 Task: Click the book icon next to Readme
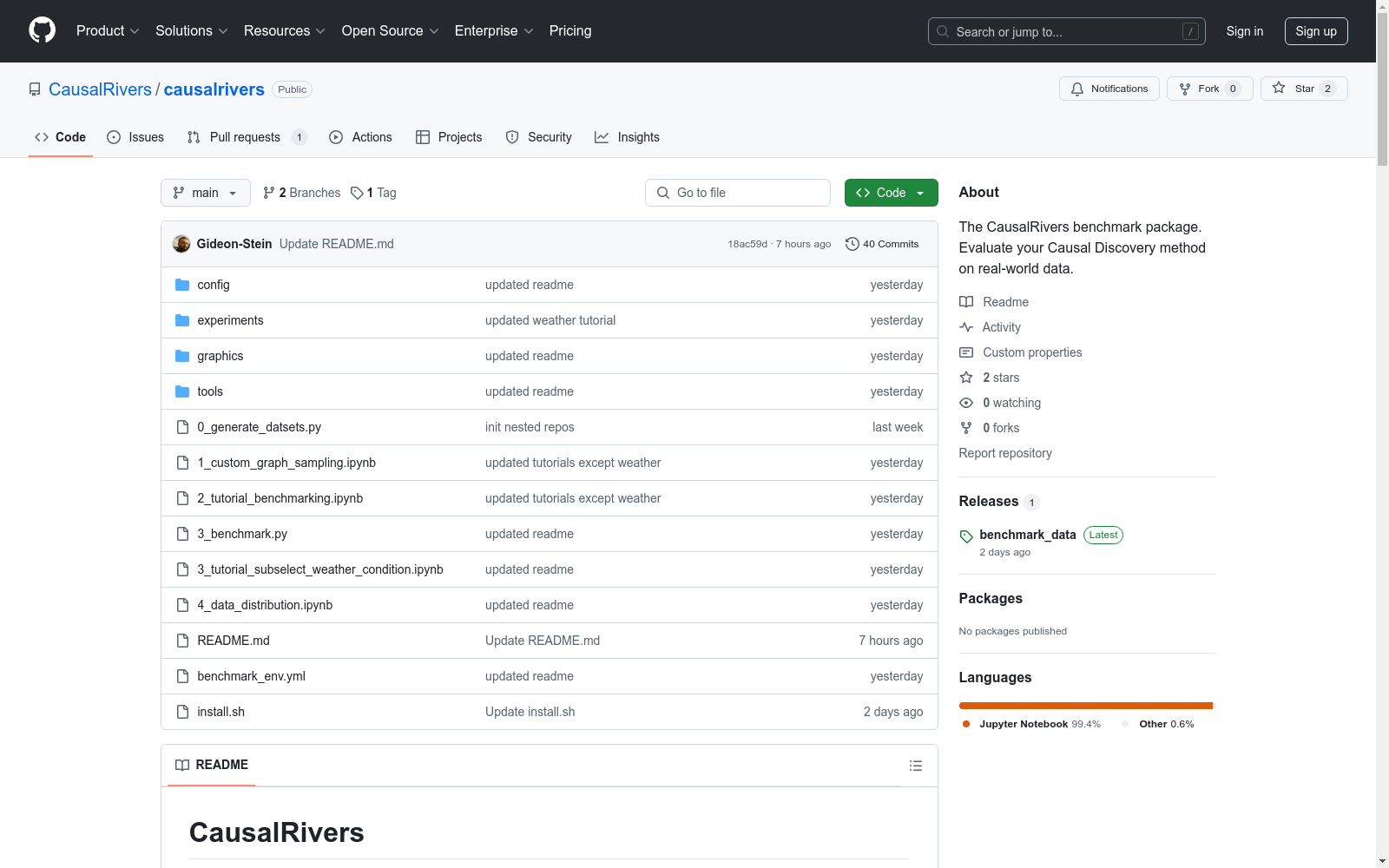[x=966, y=302]
